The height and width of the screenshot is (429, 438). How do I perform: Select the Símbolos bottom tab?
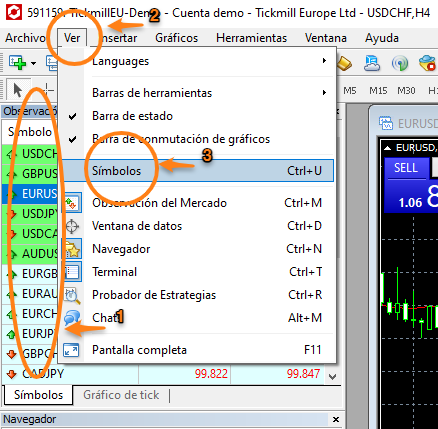(38, 395)
